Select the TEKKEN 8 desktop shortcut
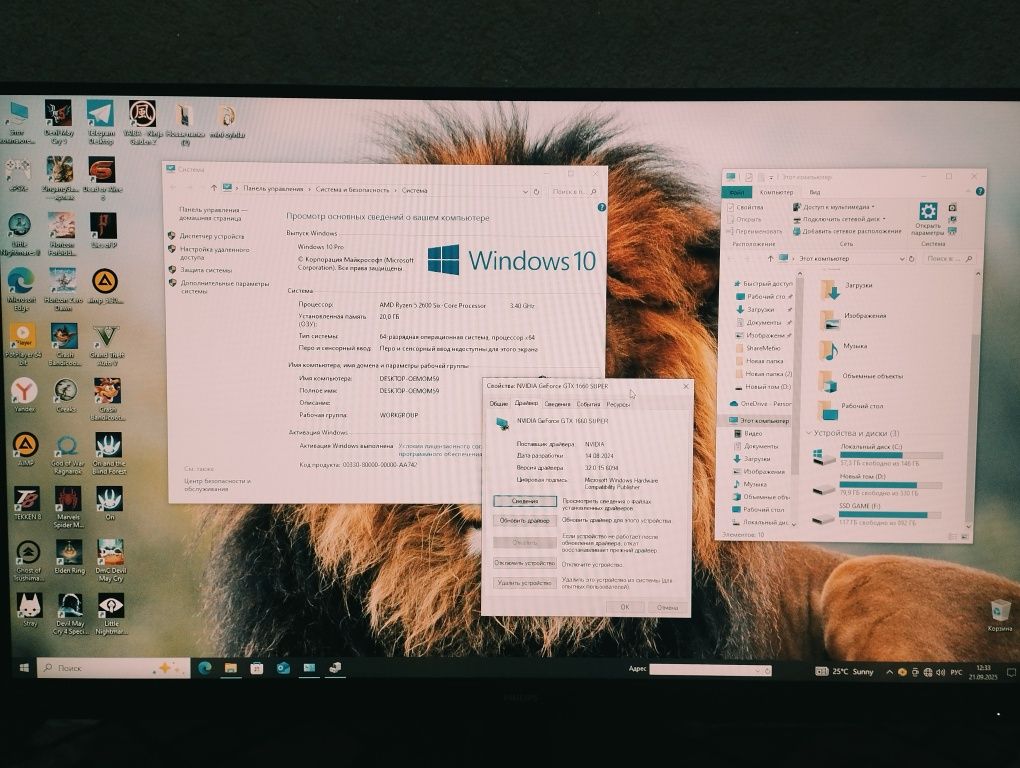This screenshot has height=768, width=1020. point(27,503)
